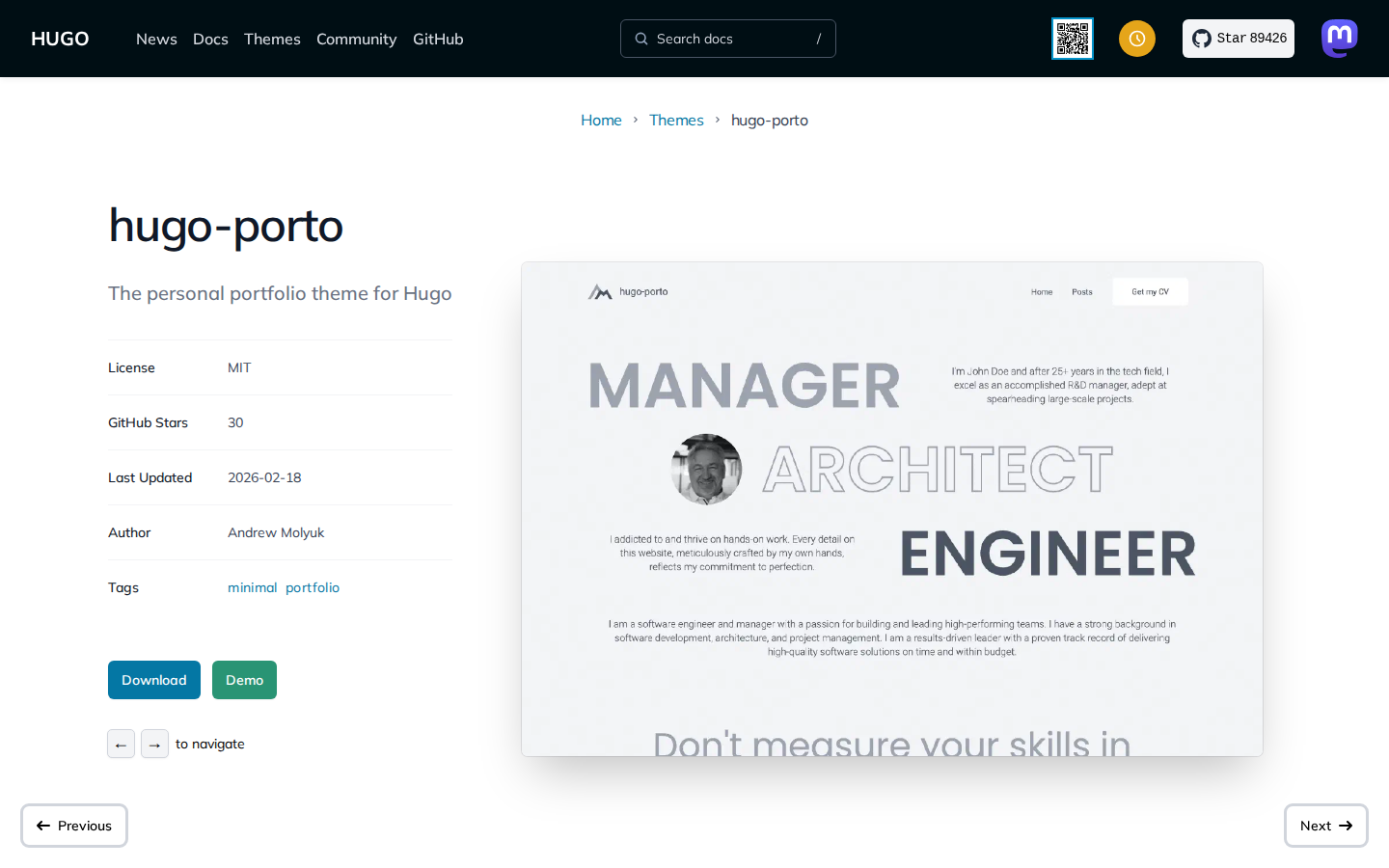Click the Home breadcrumb link
Screen dimensions: 1389x868
(601, 120)
